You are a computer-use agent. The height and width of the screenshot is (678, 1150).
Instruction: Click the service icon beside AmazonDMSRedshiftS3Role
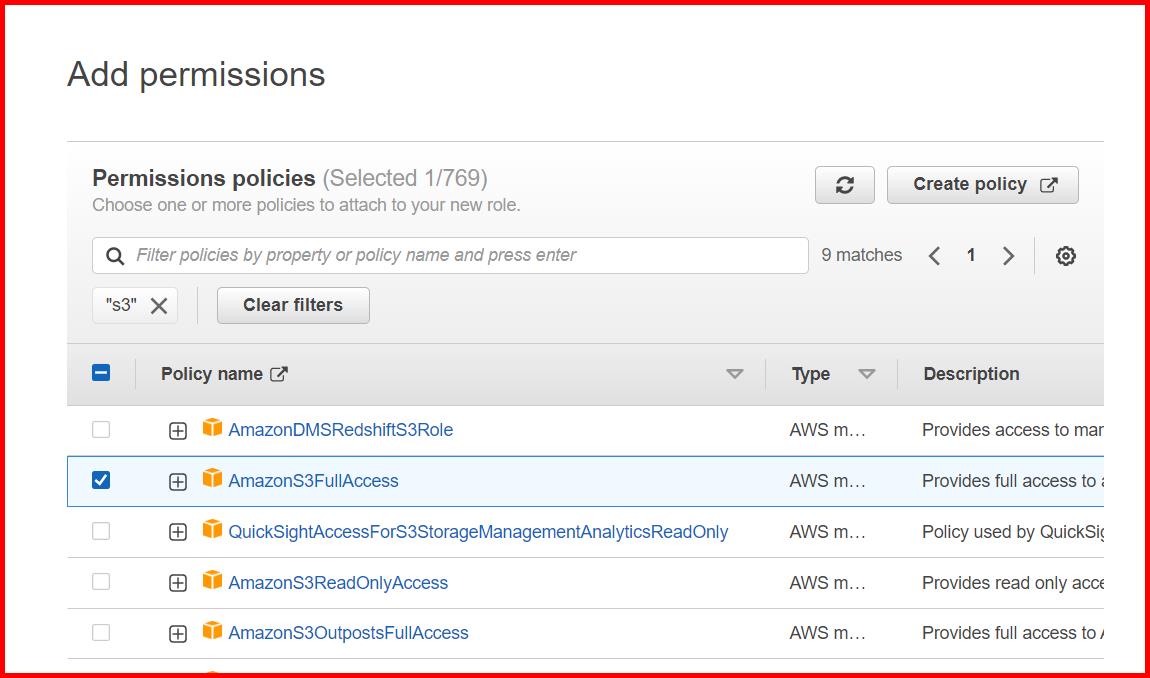coord(211,429)
